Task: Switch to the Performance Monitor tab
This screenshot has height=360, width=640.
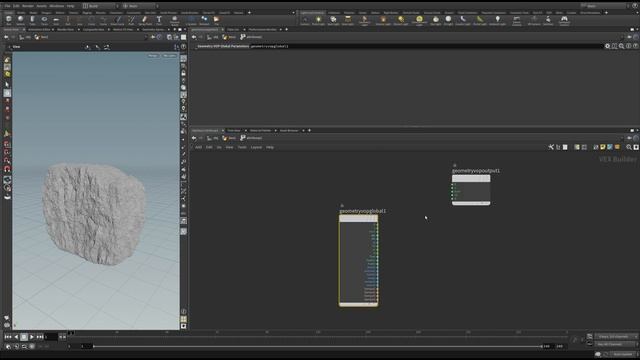Action: click(x=262, y=29)
